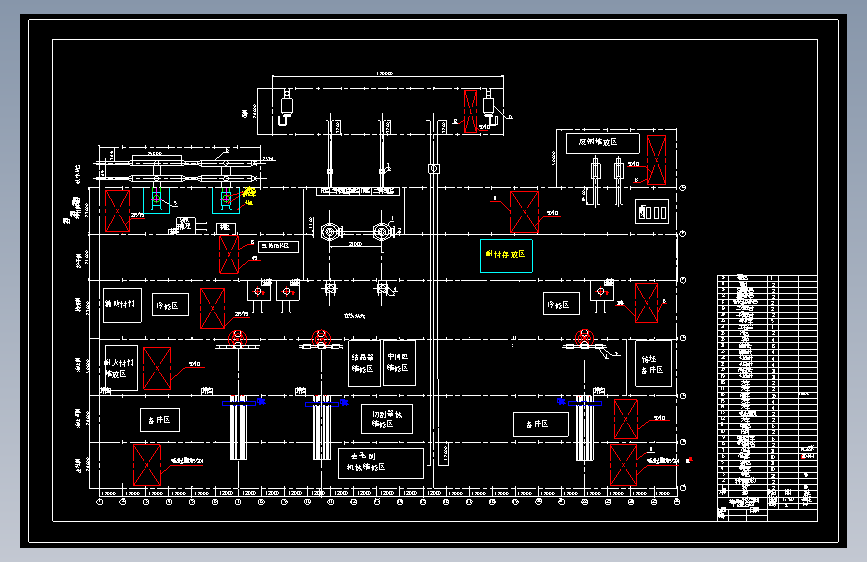Select the left 冷坯区 box

[170, 305]
